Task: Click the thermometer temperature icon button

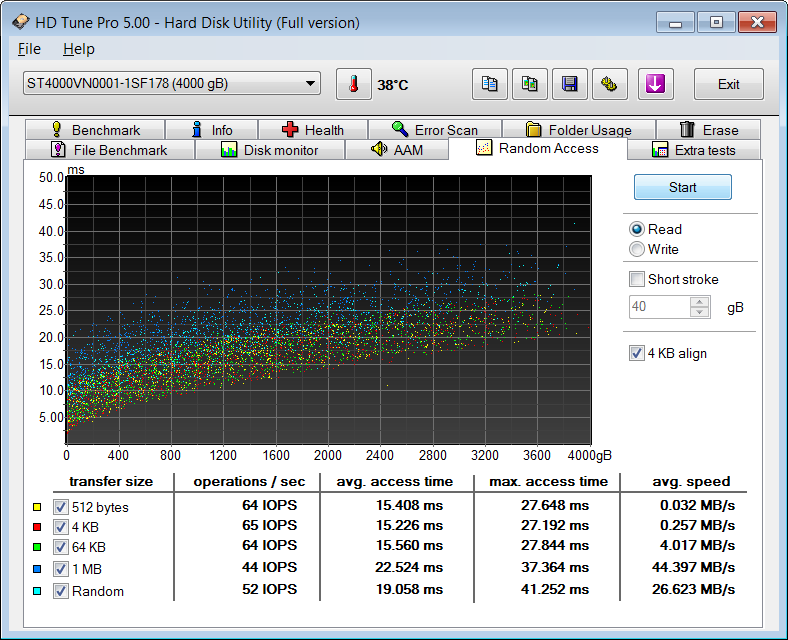Action: pyautogui.click(x=353, y=84)
